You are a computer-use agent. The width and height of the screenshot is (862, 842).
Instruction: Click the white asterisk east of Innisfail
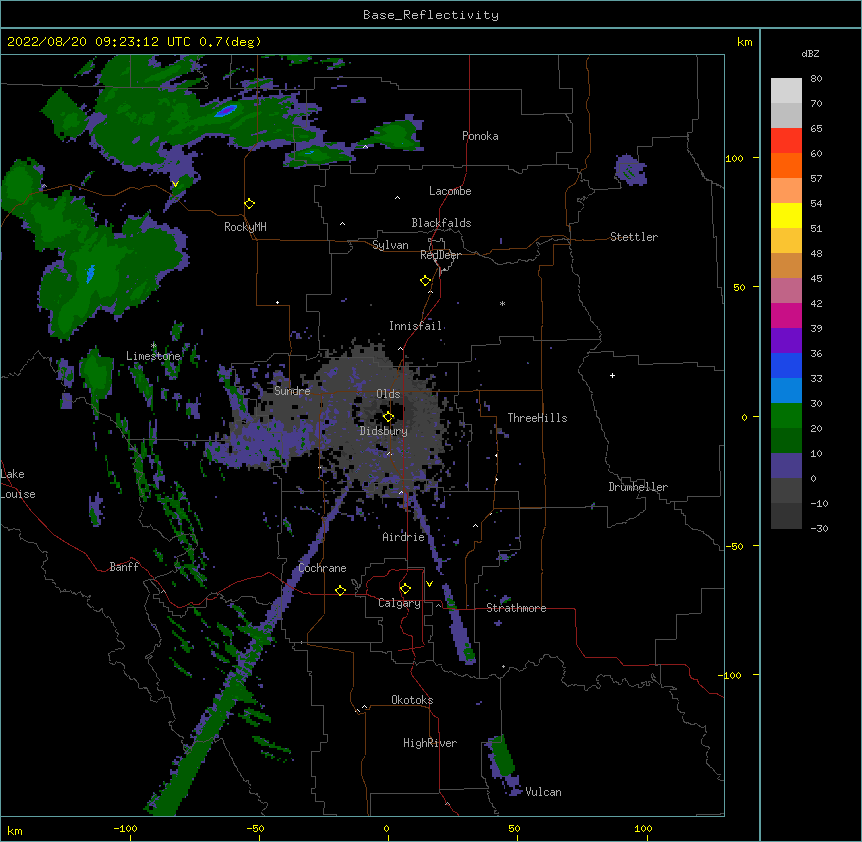point(502,303)
